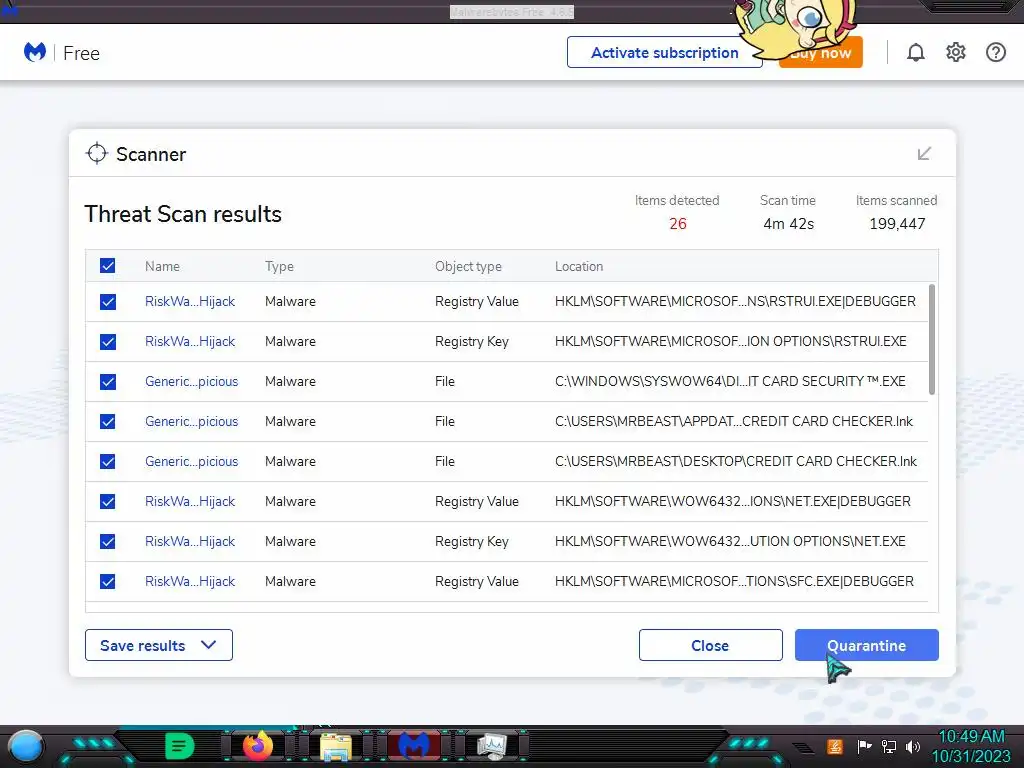Click the Malwarebytes logo in header
The height and width of the screenshot is (768, 1024).
[x=35, y=52]
